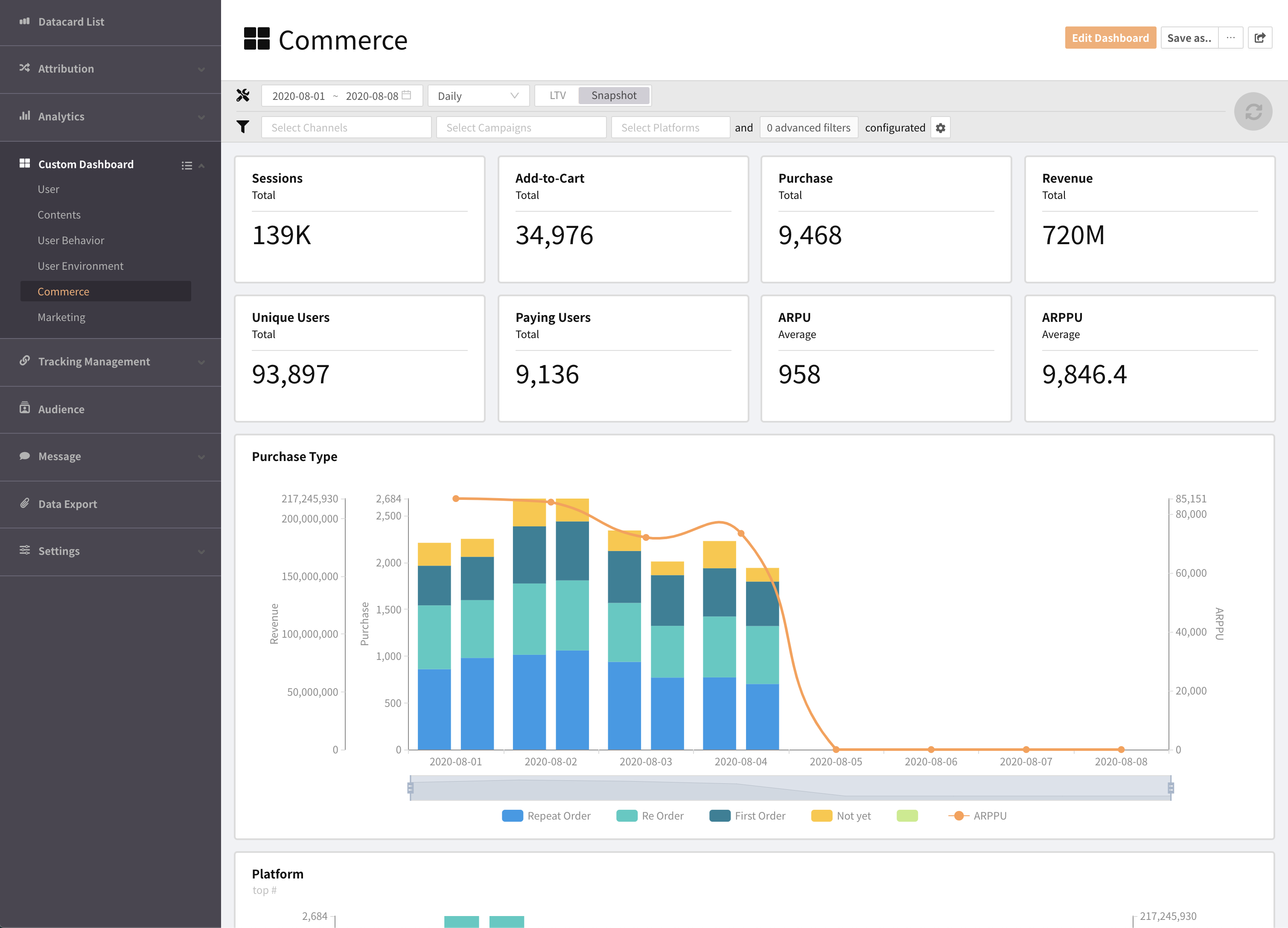Click the Edit Dashboard button
The height and width of the screenshot is (928, 1288).
coord(1110,38)
